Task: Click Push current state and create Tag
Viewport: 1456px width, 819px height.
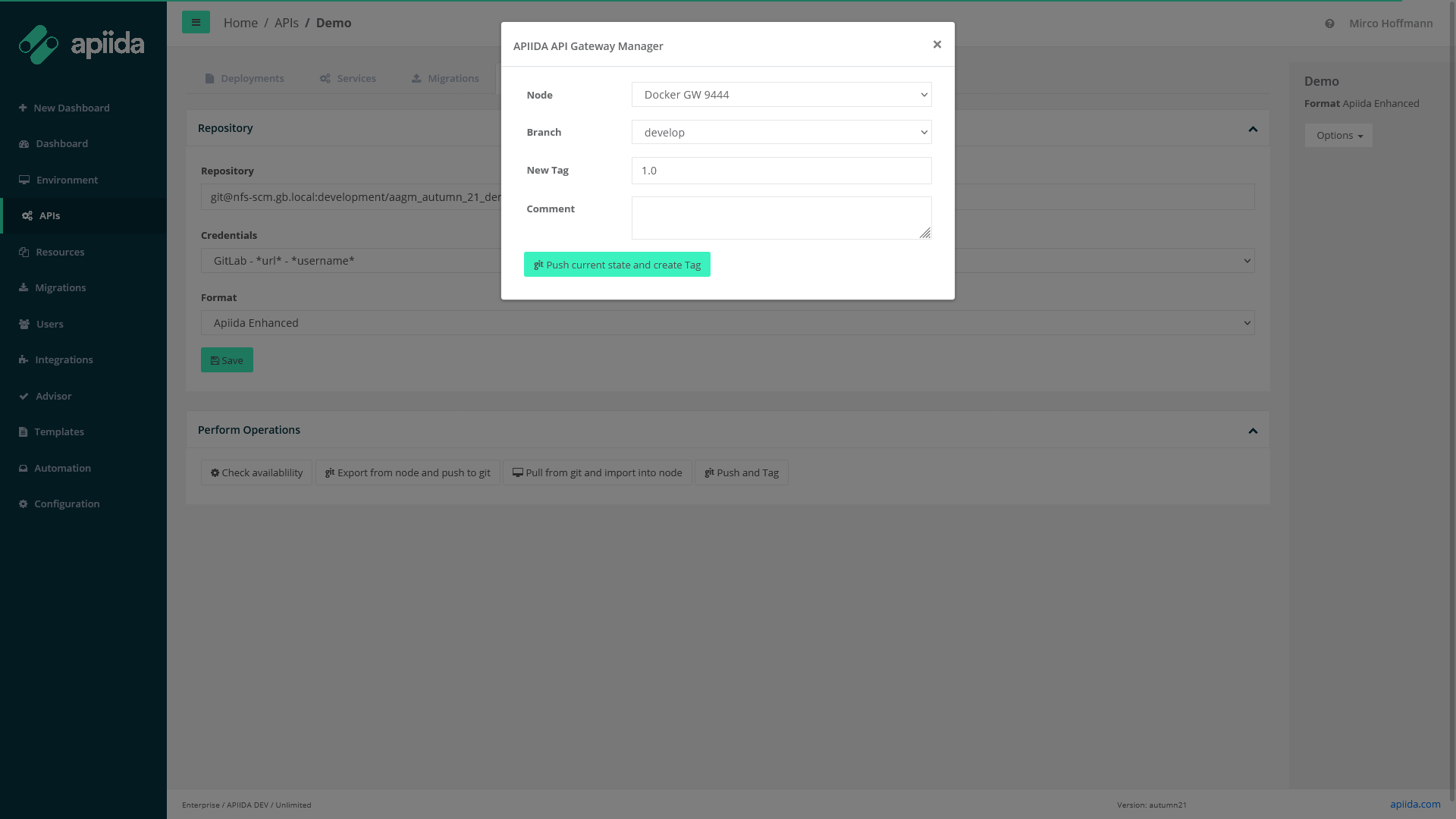Action: (617, 265)
